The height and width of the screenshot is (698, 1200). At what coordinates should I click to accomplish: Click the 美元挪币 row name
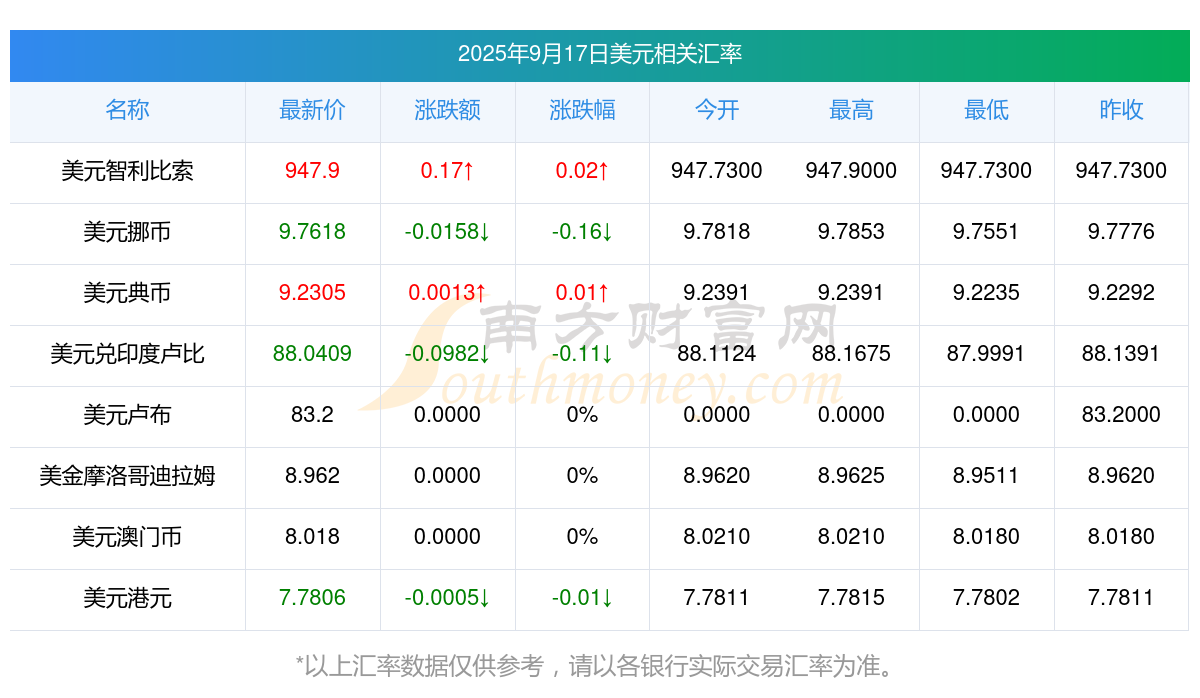[x=127, y=232]
